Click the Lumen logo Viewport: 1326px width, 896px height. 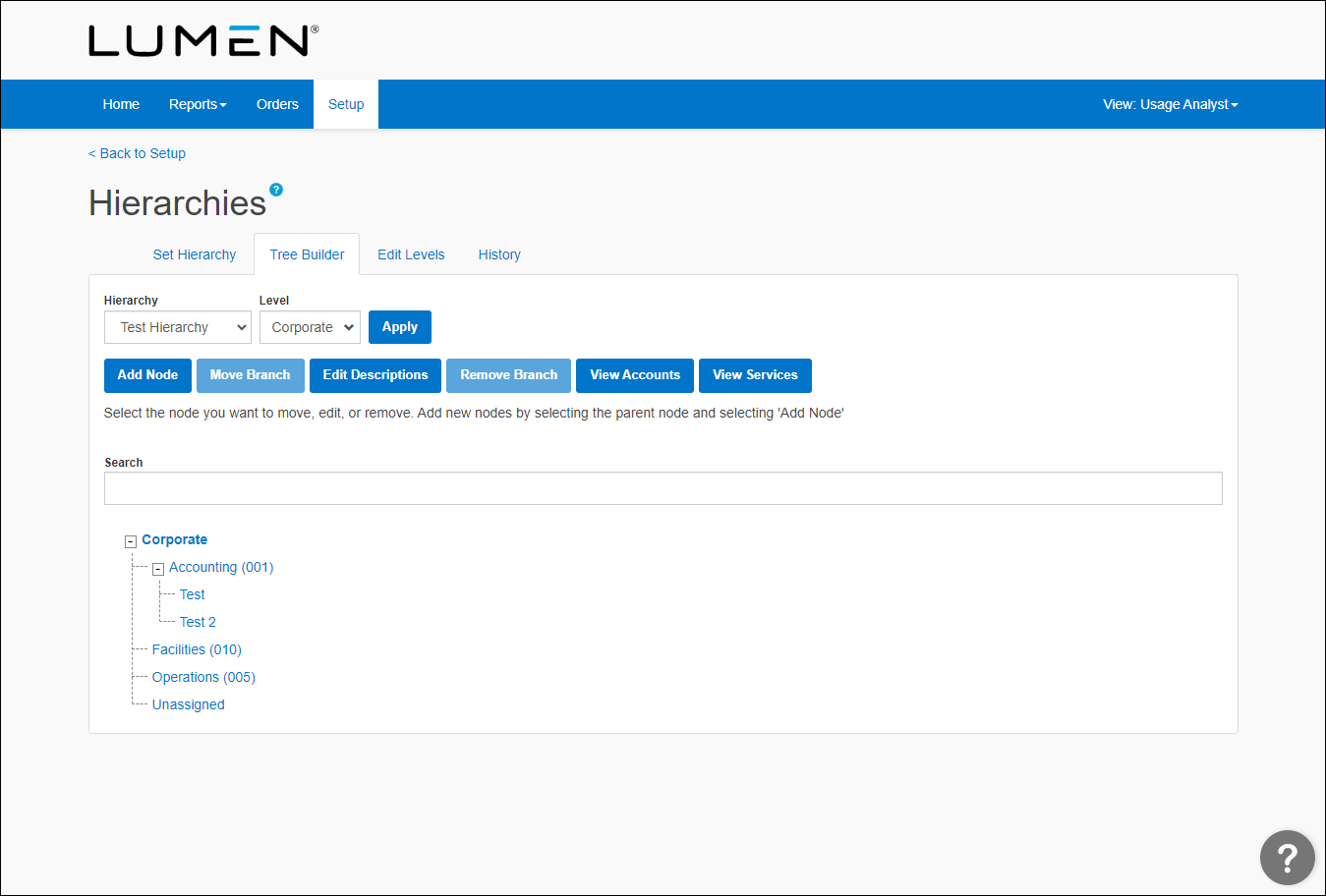click(202, 41)
